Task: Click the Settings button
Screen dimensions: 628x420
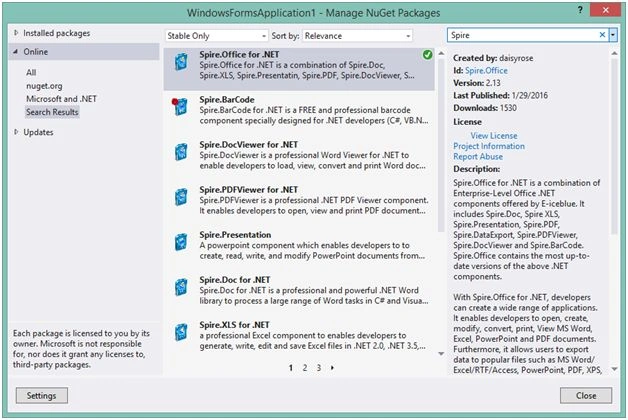Action: [42, 396]
